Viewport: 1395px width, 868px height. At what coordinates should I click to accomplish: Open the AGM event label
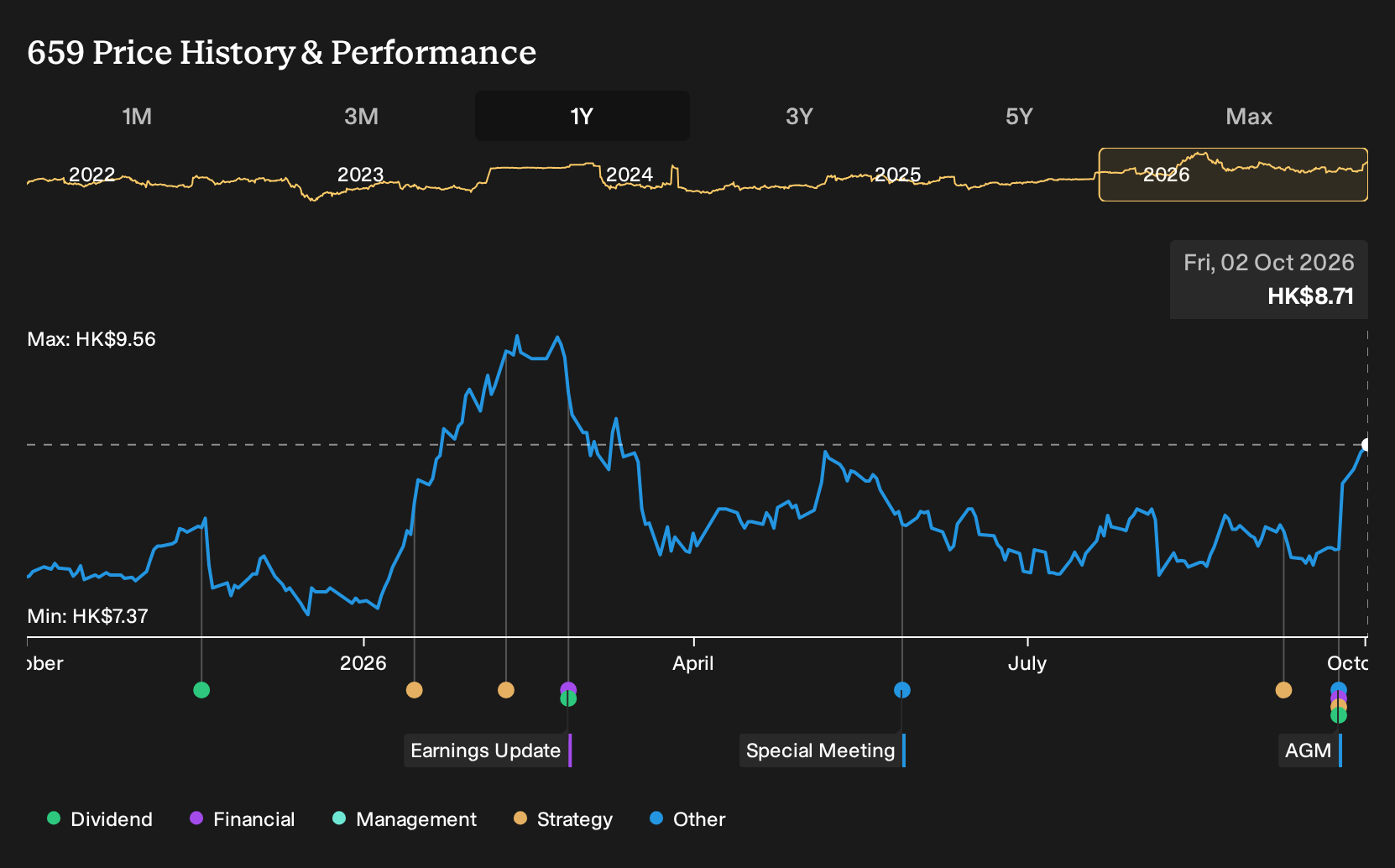(x=1310, y=750)
